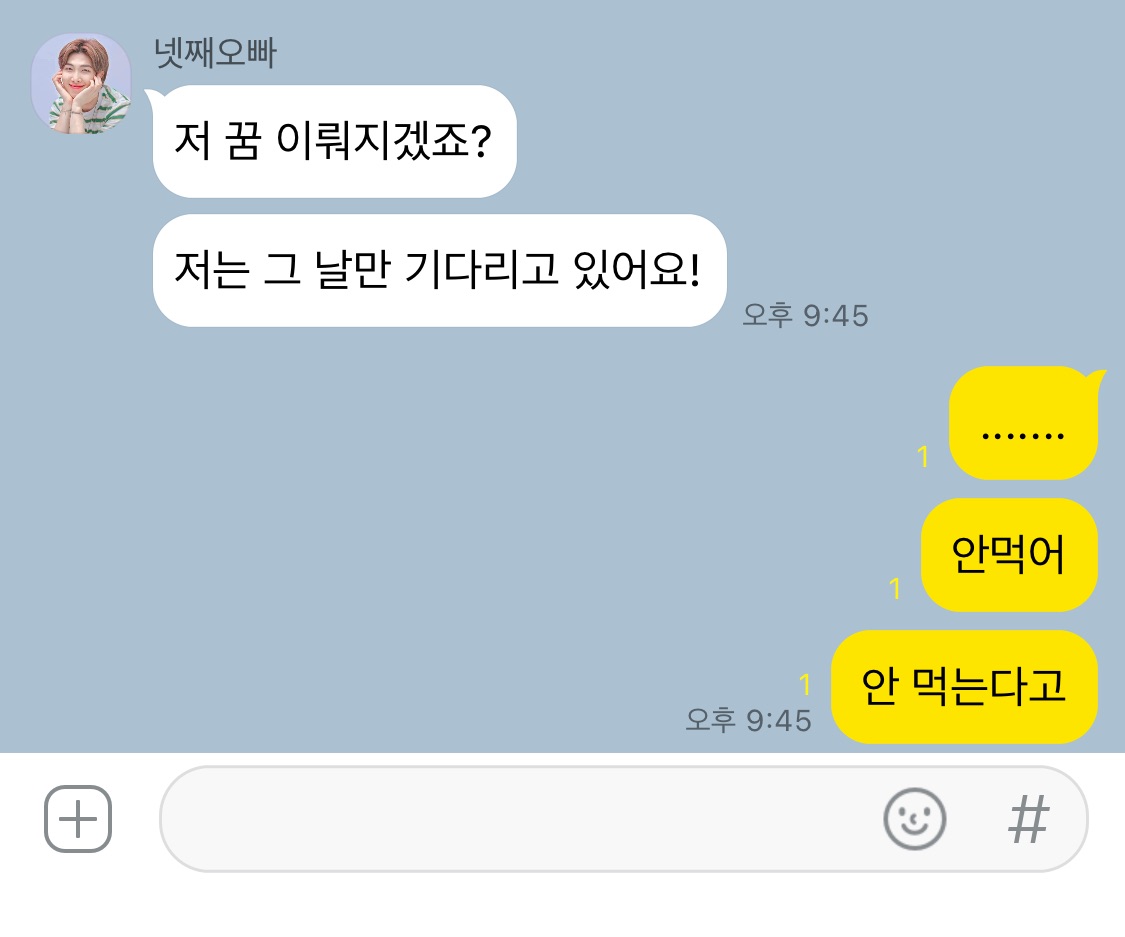Tap the hashtag search icon
This screenshot has height=937, width=1125.
point(1028,819)
